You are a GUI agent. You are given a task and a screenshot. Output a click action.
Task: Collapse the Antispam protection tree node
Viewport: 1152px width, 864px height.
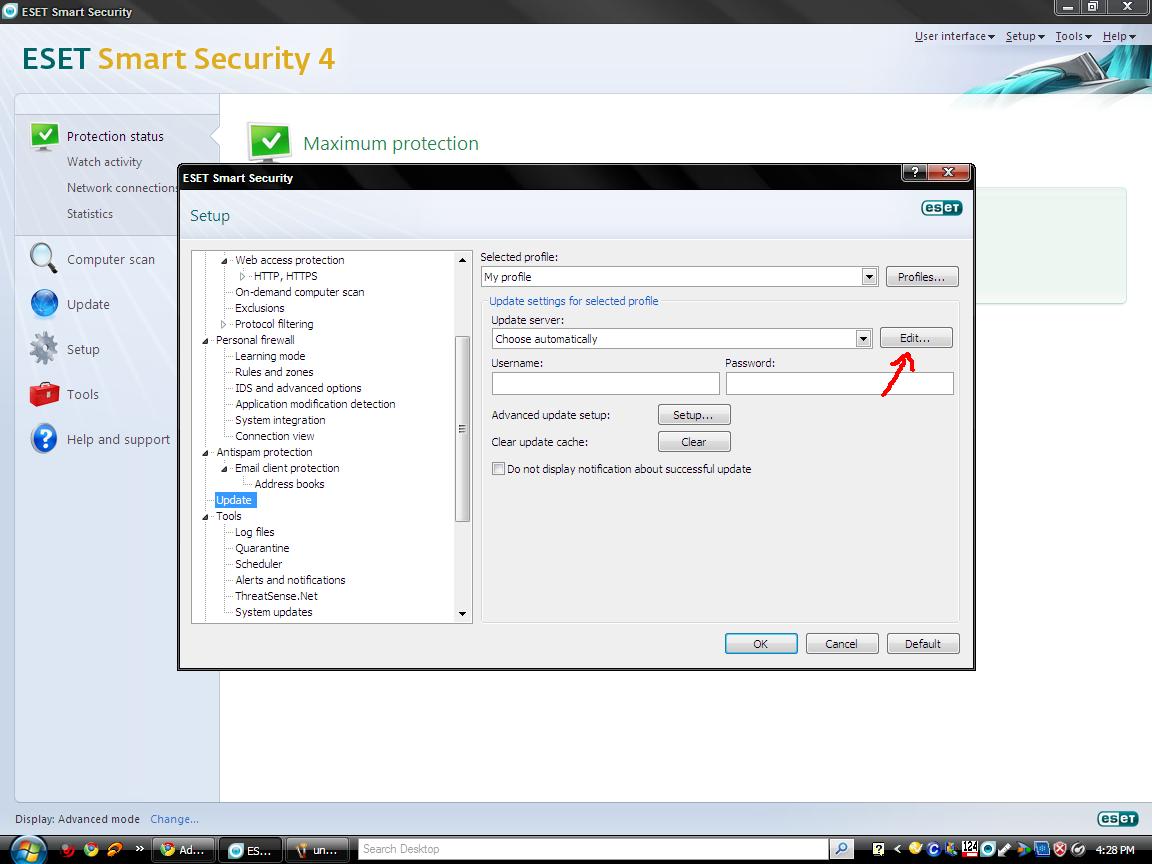pos(205,453)
